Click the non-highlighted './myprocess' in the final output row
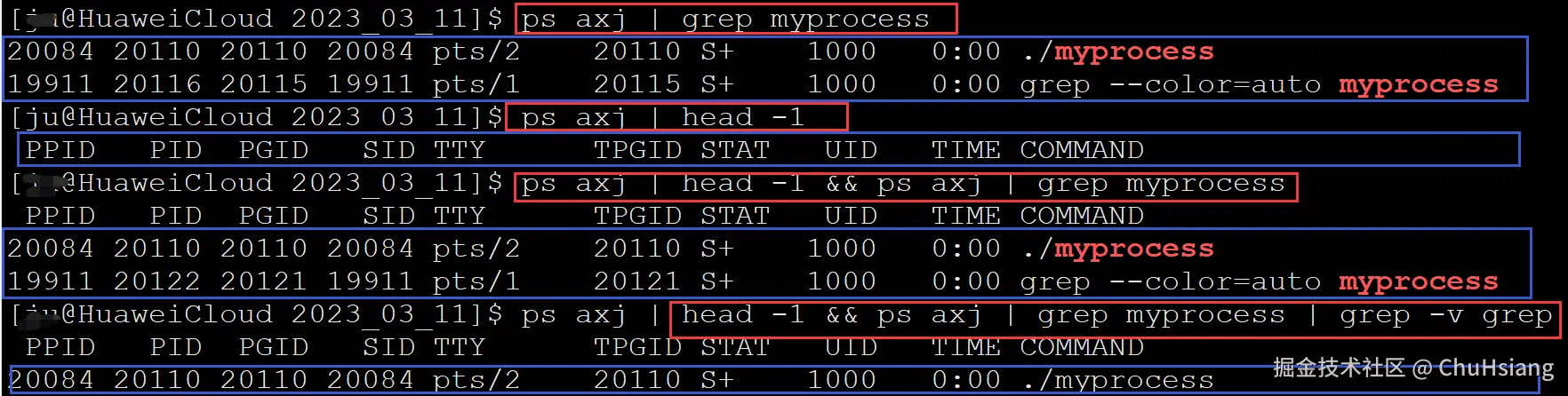The image size is (1568, 396). pyautogui.click(x=1117, y=381)
